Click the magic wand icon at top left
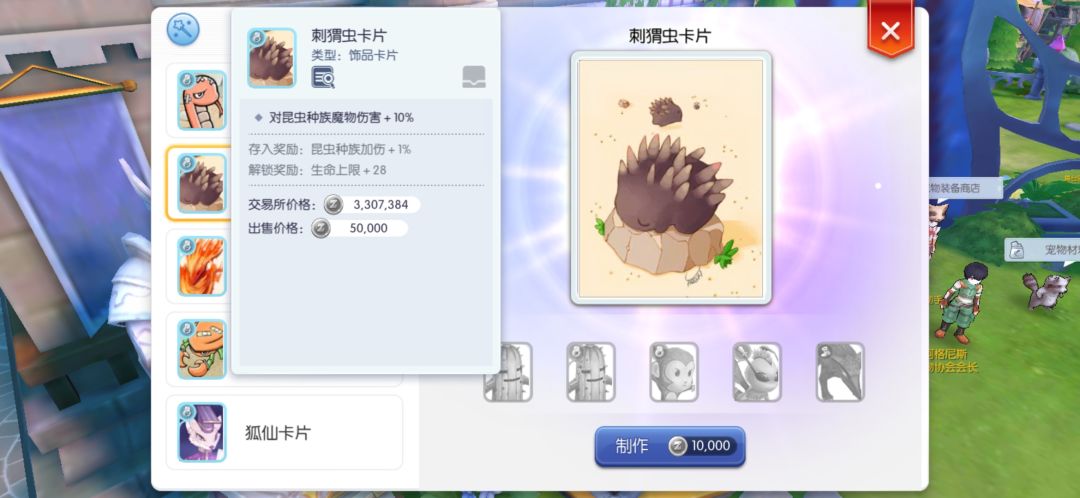The image size is (1080, 498). tap(183, 30)
